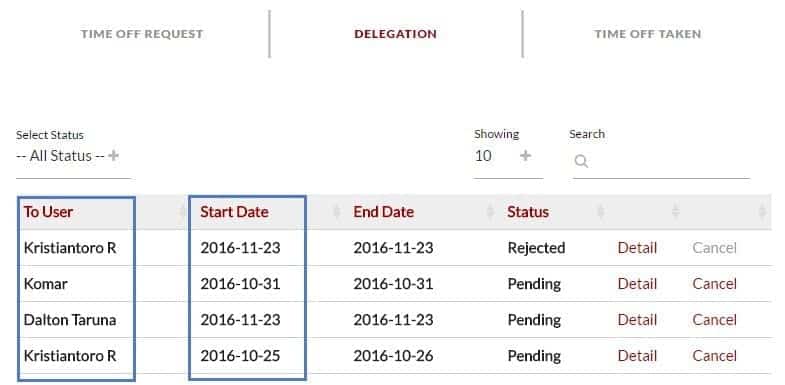Click the search magnifier icon
Viewport: 785px width, 385px height.
pyautogui.click(x=581, y=161)
